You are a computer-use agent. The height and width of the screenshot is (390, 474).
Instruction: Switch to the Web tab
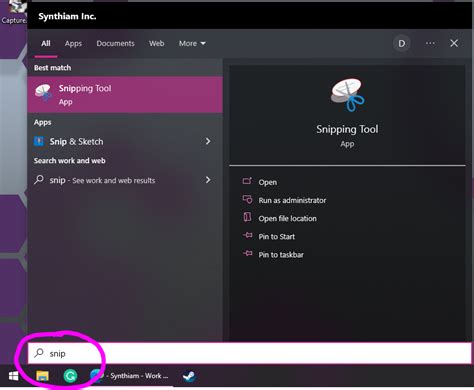pos(156,44)
